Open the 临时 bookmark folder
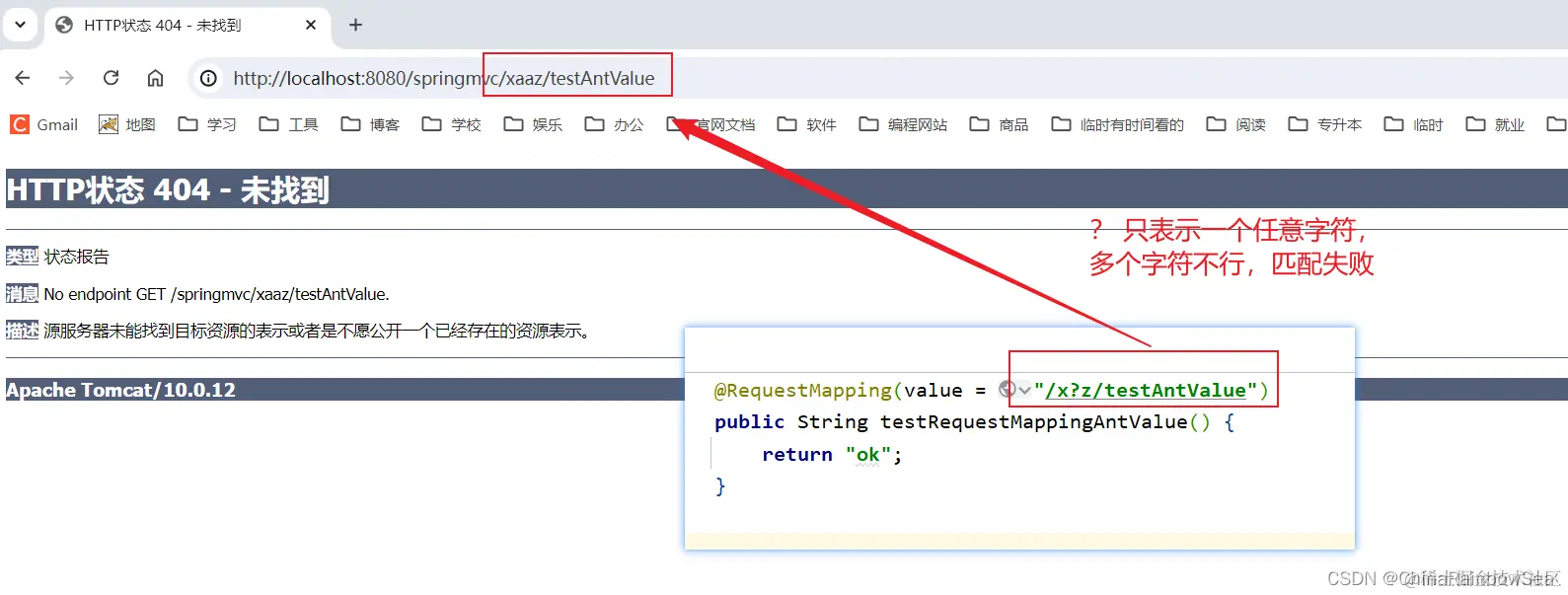Image resolution: width=1568 pixels, height=595 pixels. [x=1414, y=124]
